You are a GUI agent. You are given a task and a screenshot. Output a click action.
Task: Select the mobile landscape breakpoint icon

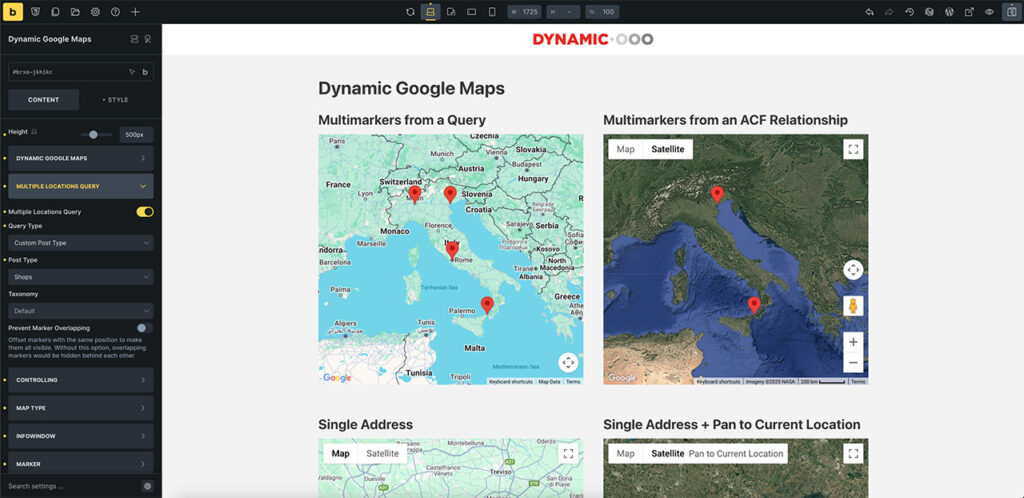[472, 12]
